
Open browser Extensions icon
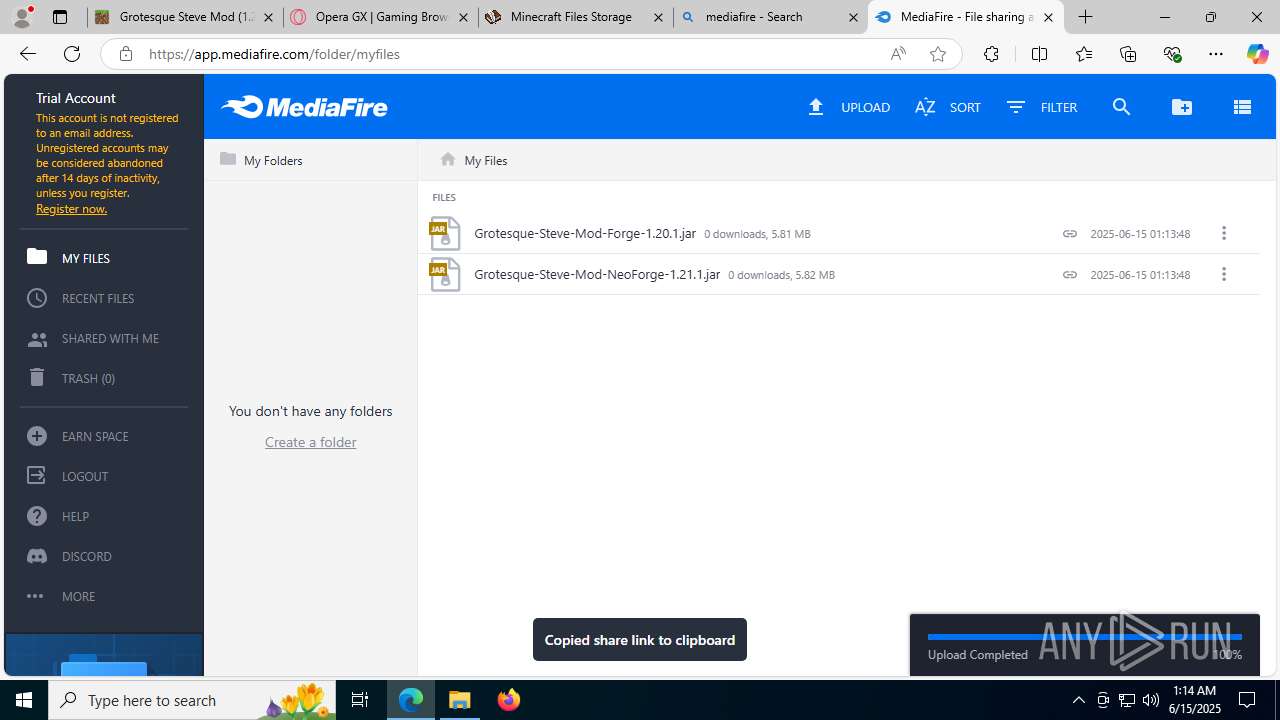991,54
